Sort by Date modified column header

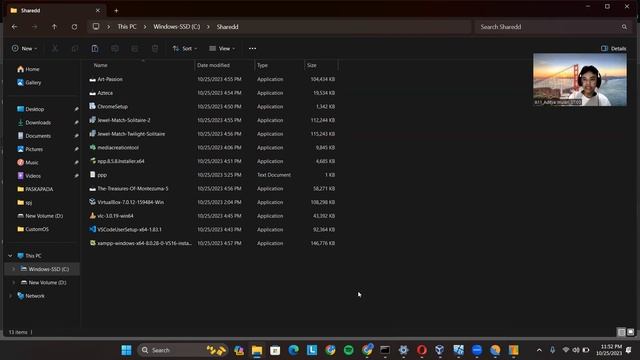(x=213, y=65)
